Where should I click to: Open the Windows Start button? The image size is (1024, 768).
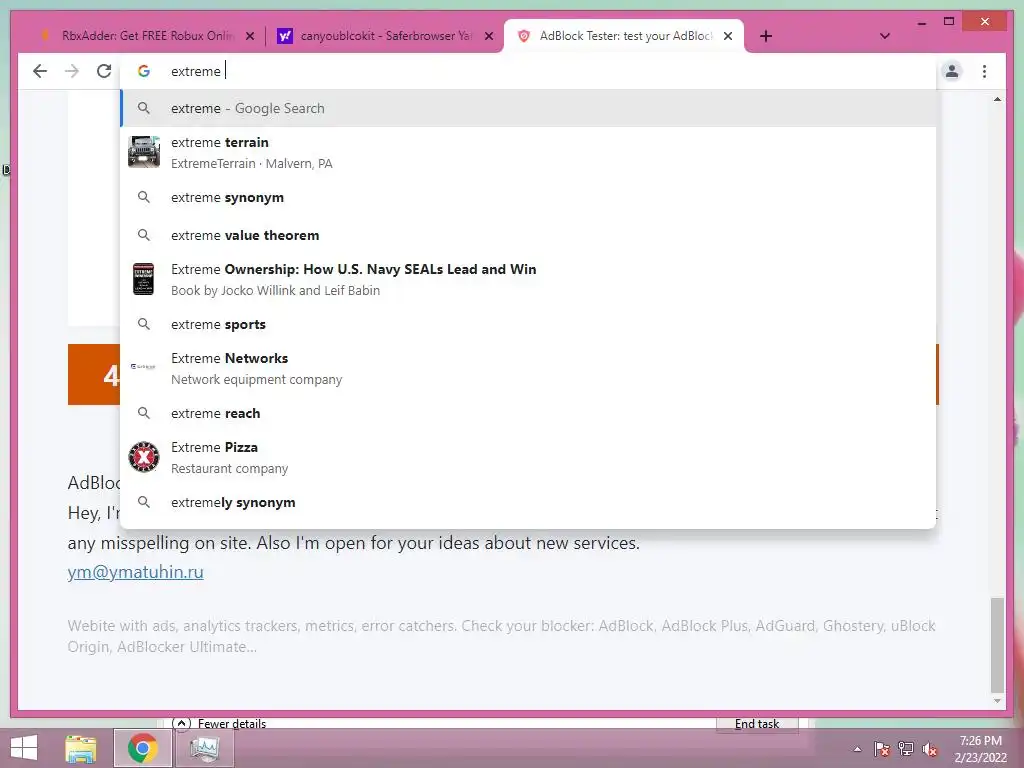[x=24, y=748]
